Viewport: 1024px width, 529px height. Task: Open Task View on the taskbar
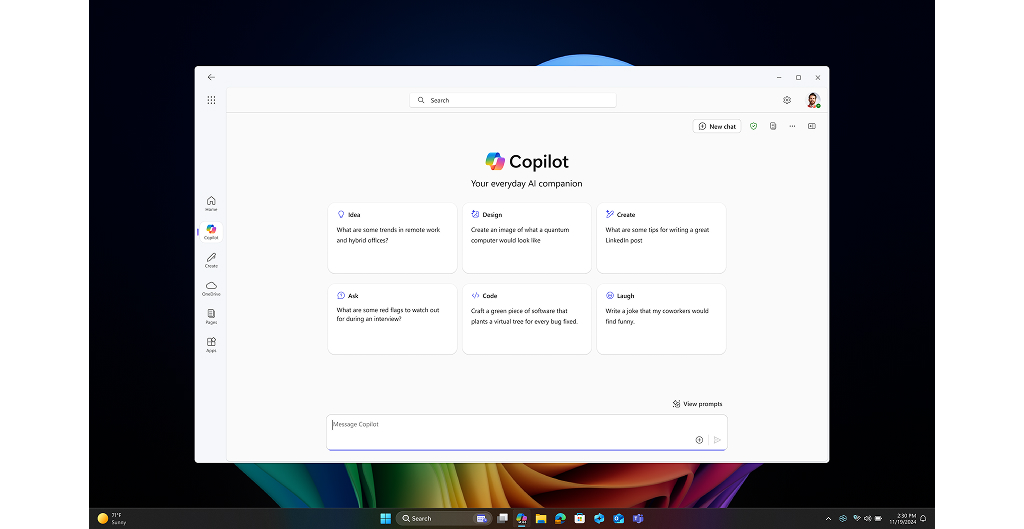pos(502,519)
